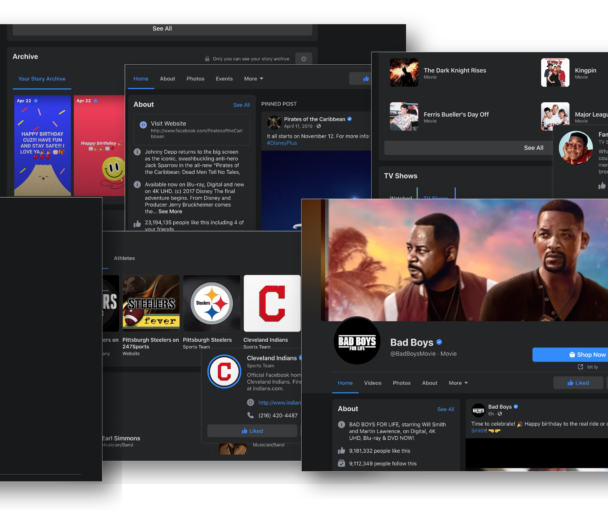This screenshot has width=608, height=510.
Task: Open Visit Website link on Pirates page
Action: point(169,123)
